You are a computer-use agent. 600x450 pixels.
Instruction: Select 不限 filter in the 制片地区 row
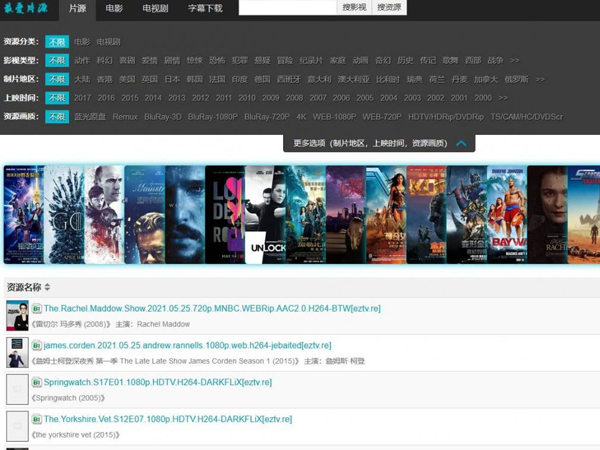tap(56, 79)
